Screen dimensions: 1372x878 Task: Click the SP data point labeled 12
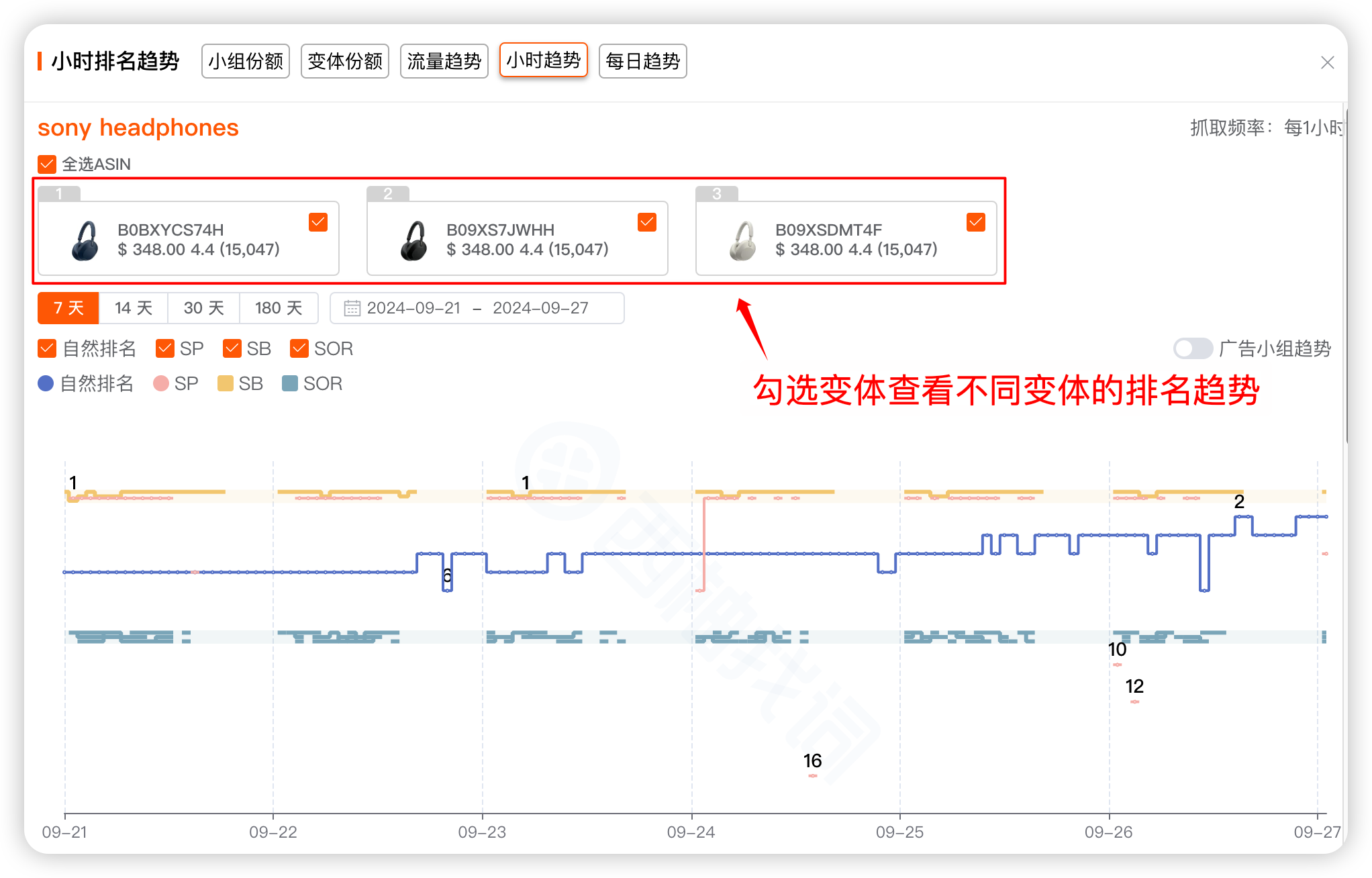[1134, 701]
